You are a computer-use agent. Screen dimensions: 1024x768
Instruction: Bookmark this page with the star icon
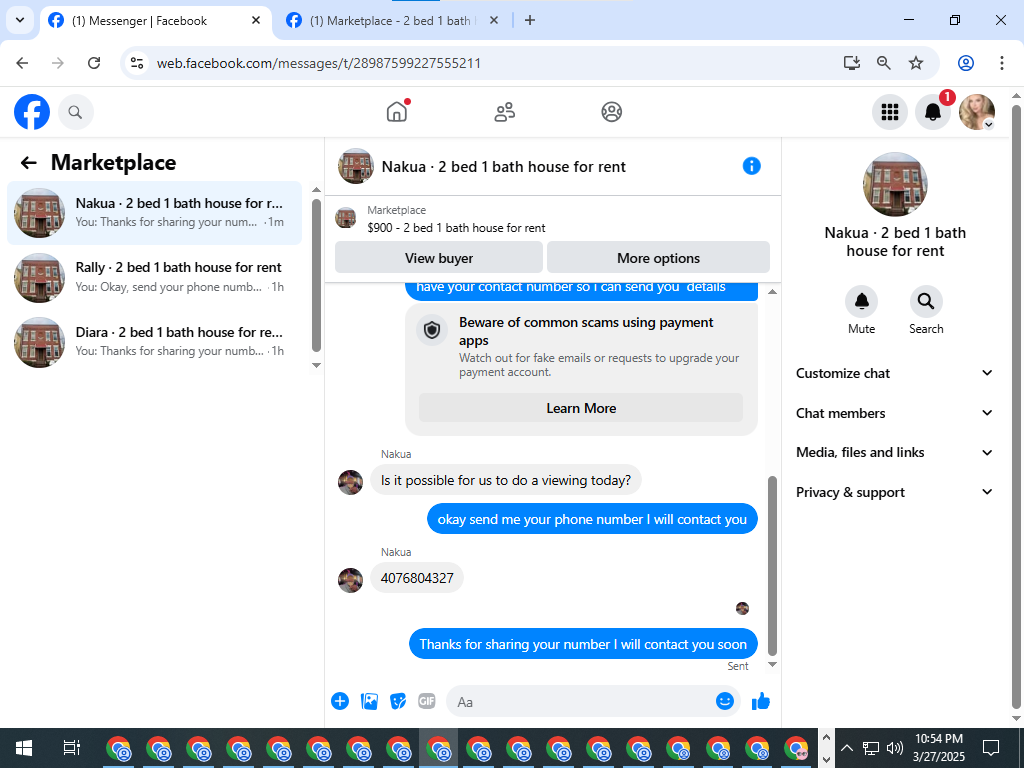coord(916,63)
